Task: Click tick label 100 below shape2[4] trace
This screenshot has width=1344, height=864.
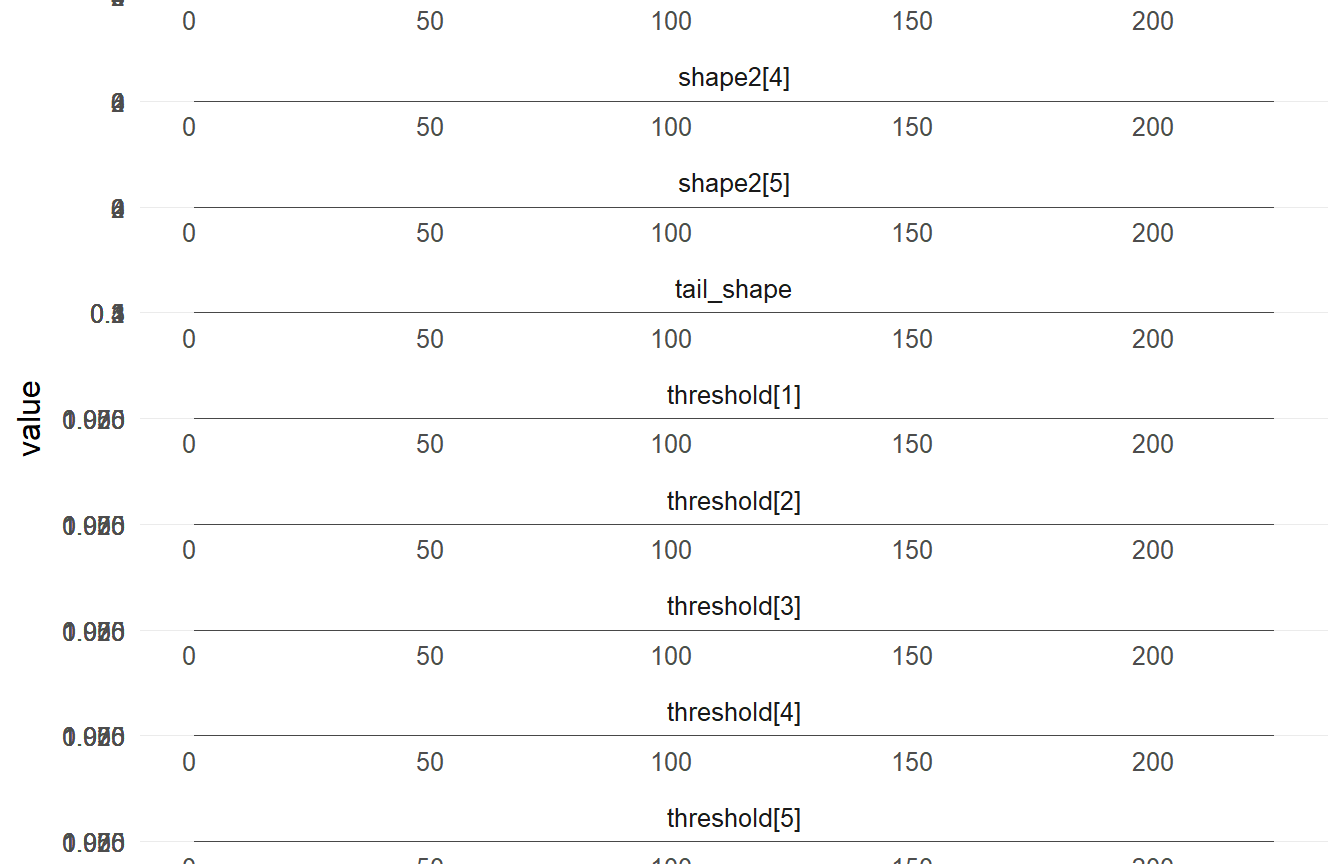Action: [671, 128]
